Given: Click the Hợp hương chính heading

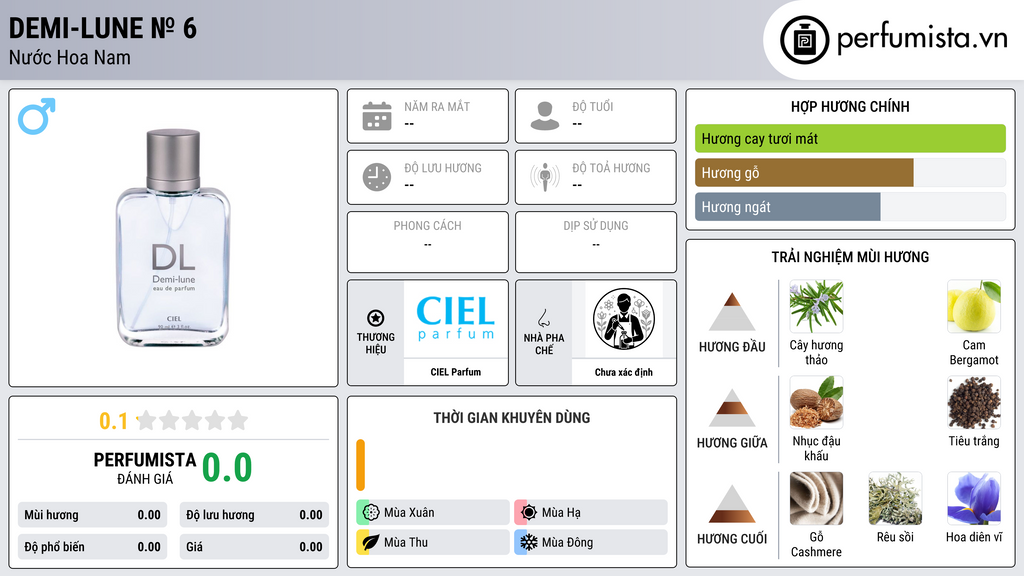Looking at the screenshot, I should [850, 106].
